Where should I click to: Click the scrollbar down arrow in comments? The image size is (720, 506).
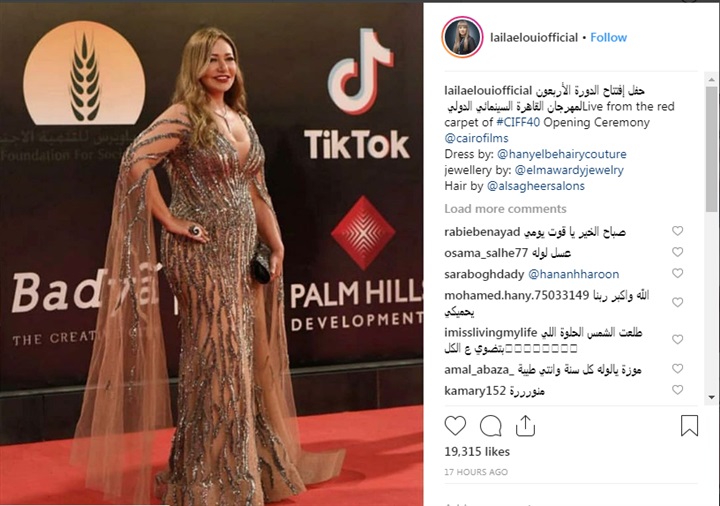tap(711, 397)
